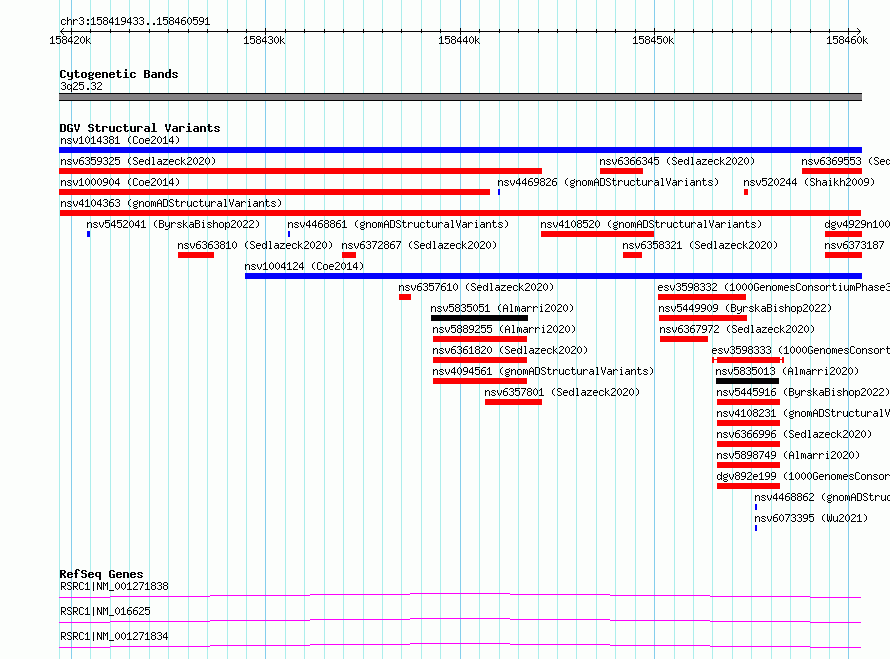This screenshot has height=659, width=890.
Task: Click the RSRC1|NM_001271838 transcript label
Action: [114, 586]
